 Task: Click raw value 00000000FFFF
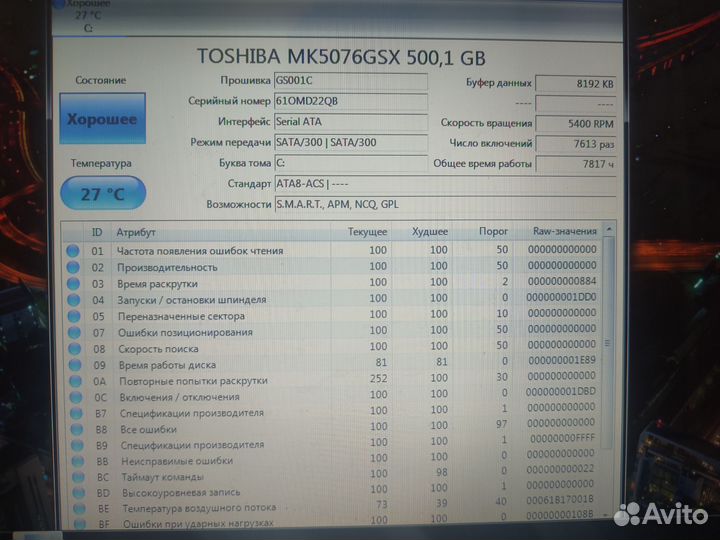click(x=562, y=438)
